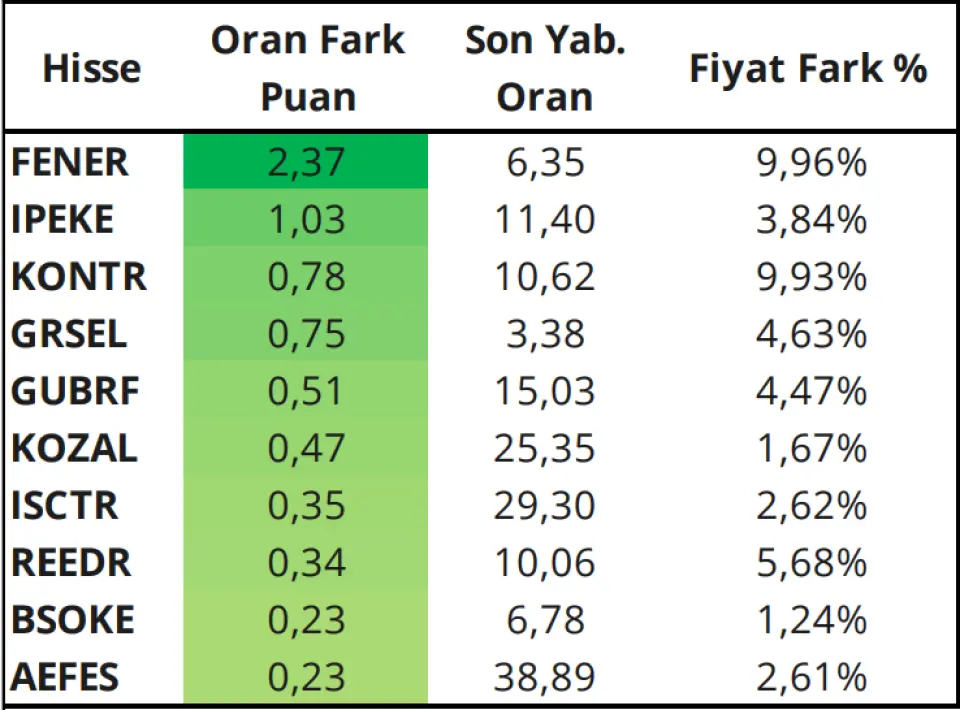
Task: Click the 9,96% price difference value
Action: pyautogui.click(x=811, y=163)
